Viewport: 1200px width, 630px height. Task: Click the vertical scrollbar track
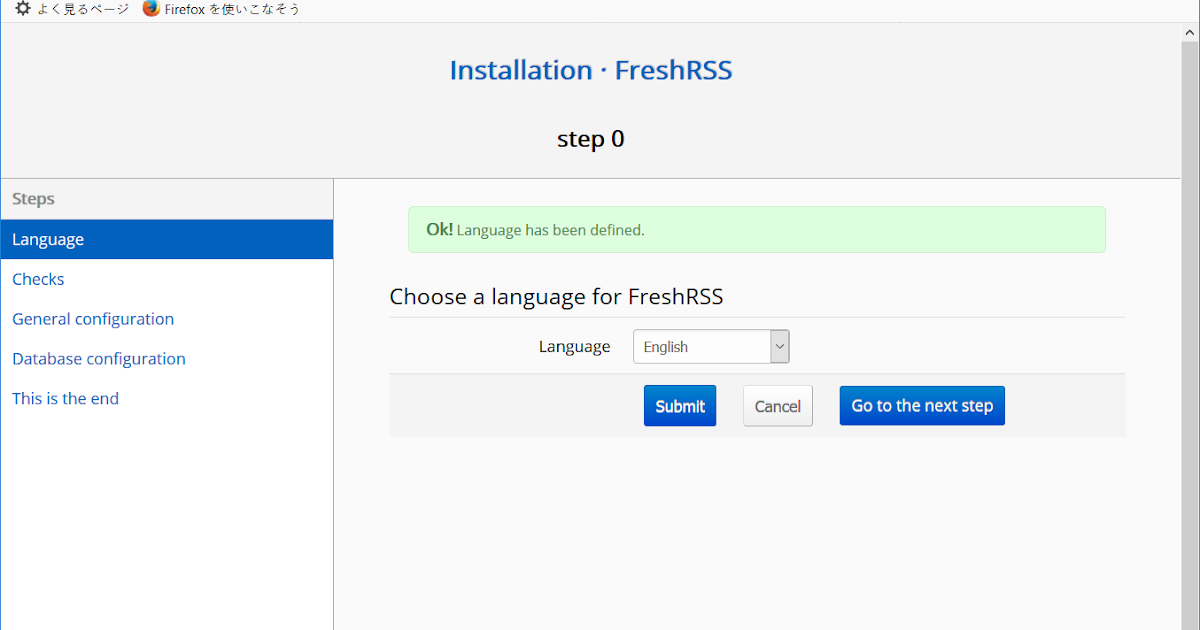(1190, 400)
